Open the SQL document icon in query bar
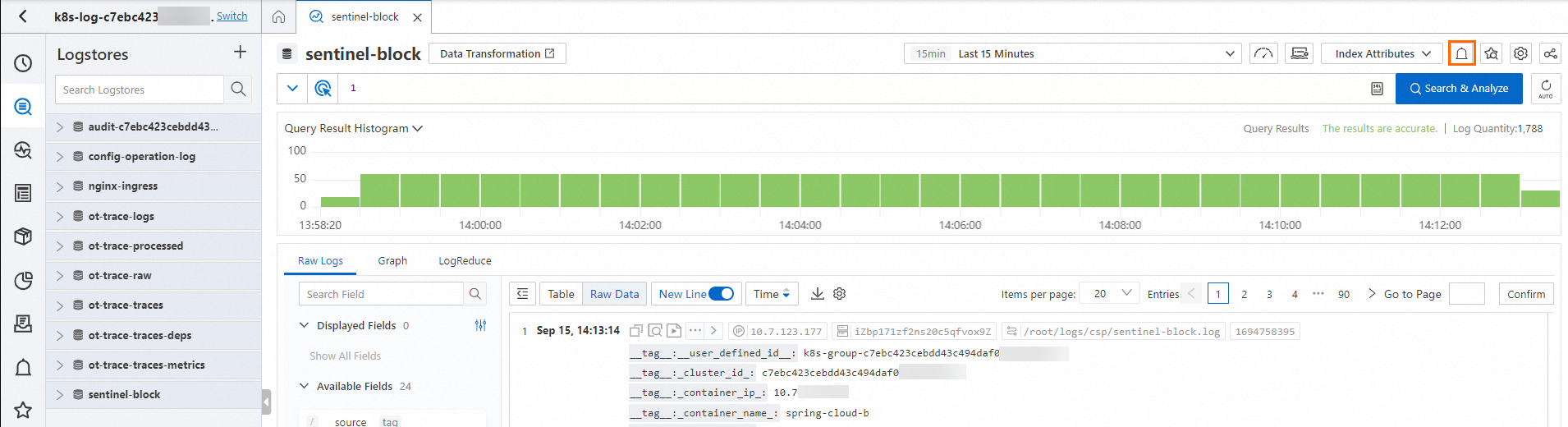The image size is (1568, 427). click(1377, 89)
